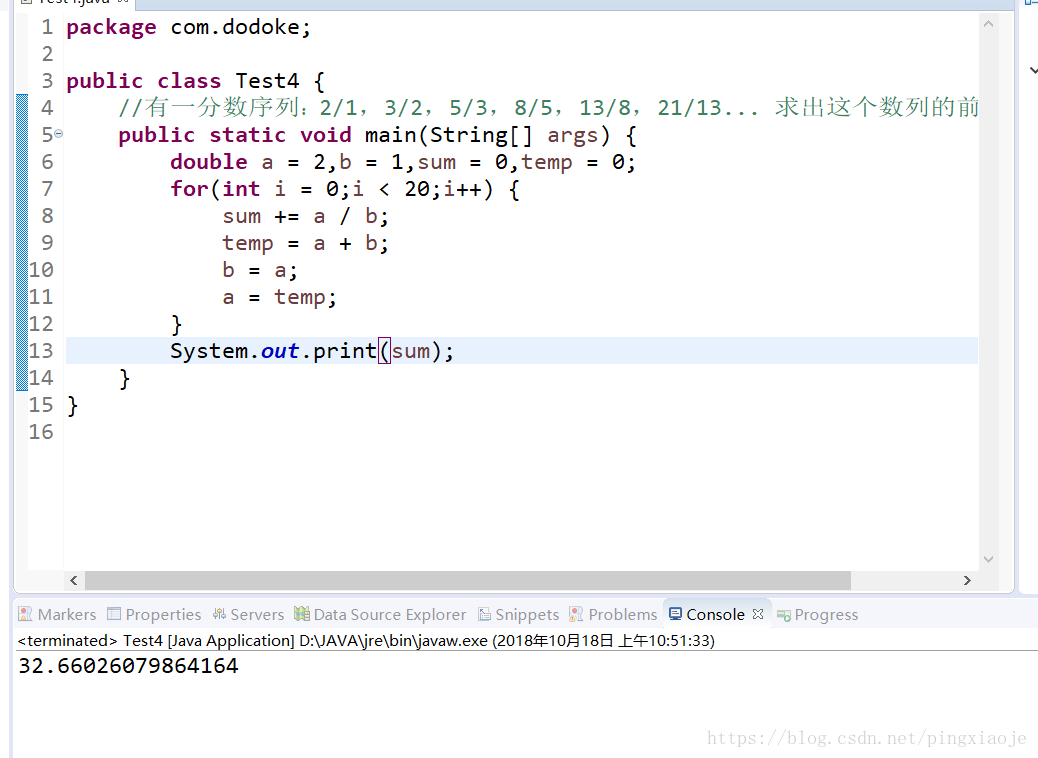Click the 'double a = 2,b = 1' declaration
Screen dimensions: 1038x758
[x=403, y=162]
